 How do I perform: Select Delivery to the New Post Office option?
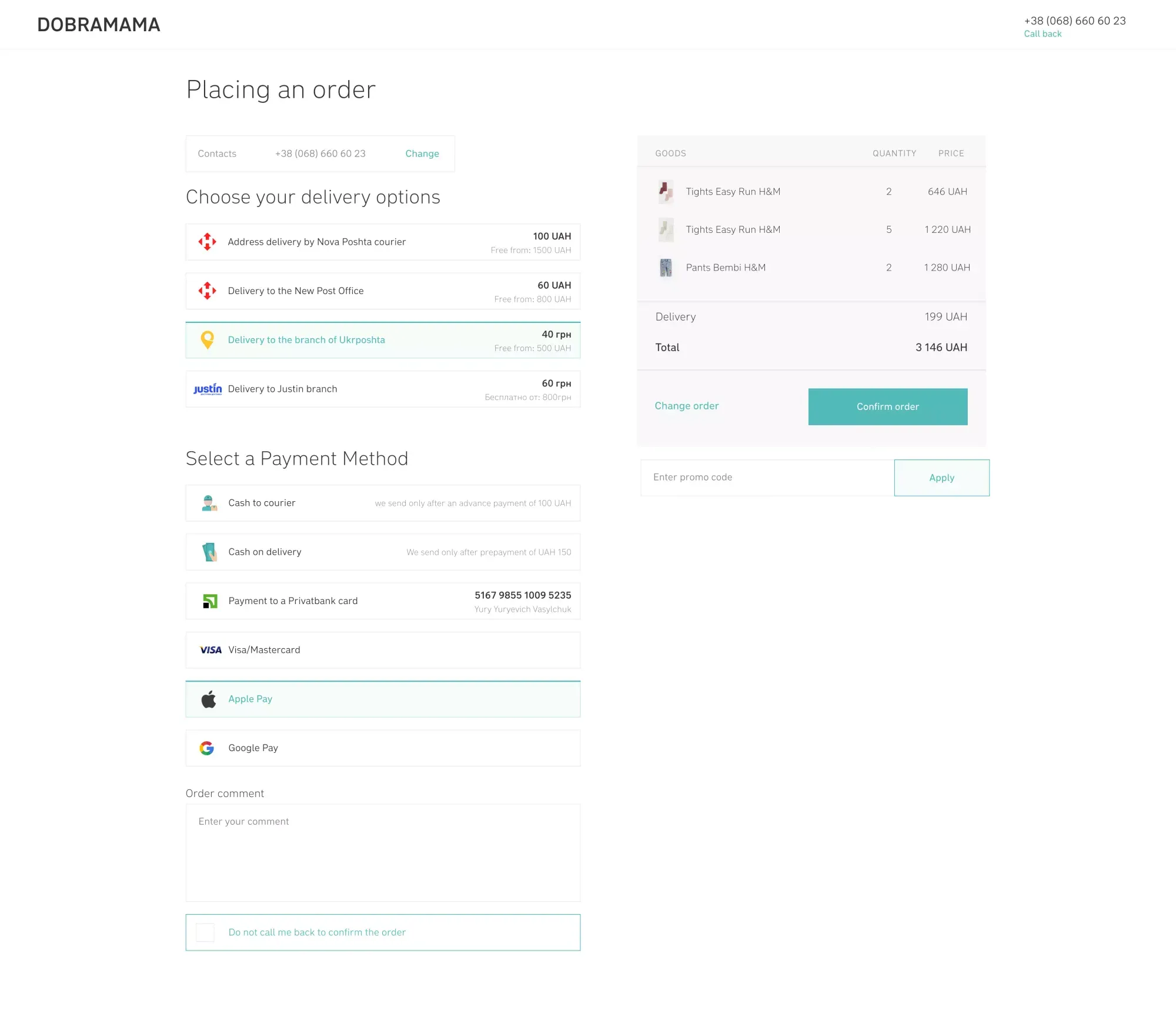[x=383, y=291]
